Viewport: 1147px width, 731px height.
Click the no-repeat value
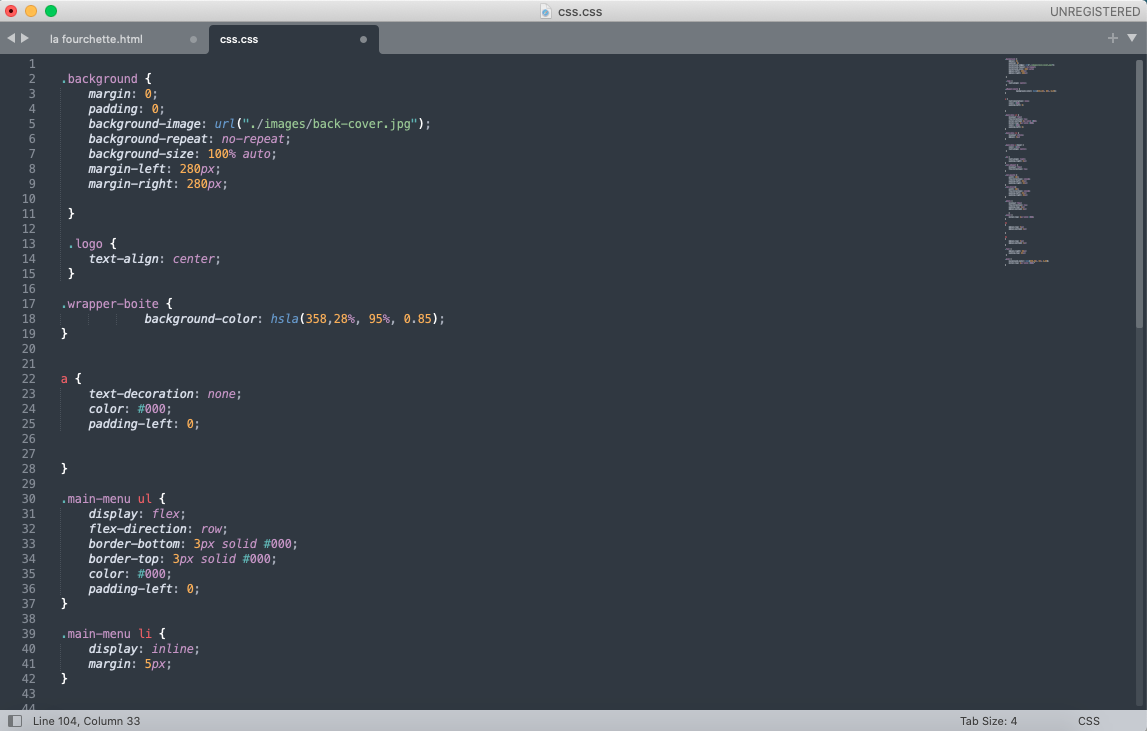pos(252,139)
